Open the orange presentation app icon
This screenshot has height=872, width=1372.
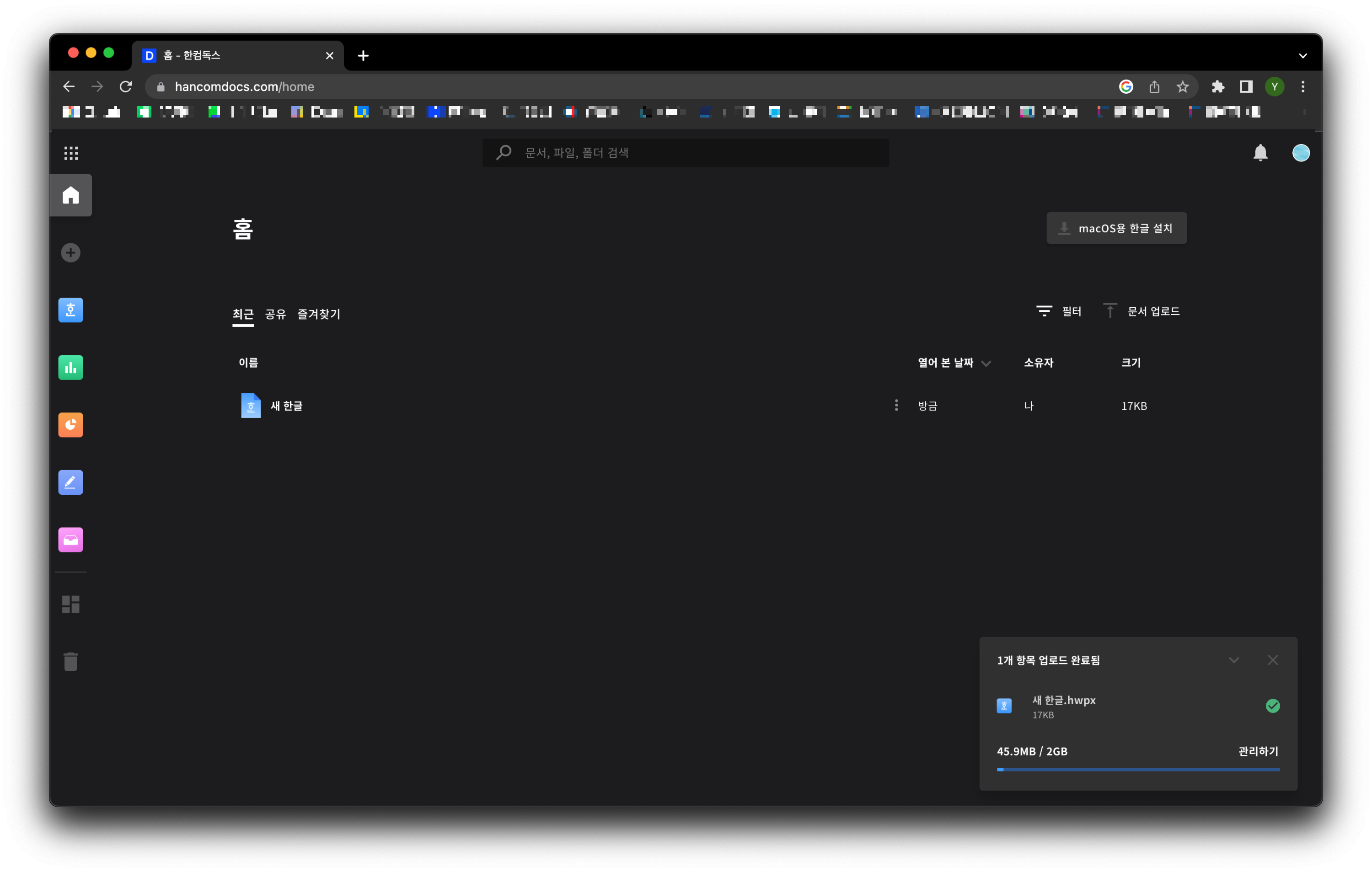tap(70, 425)
